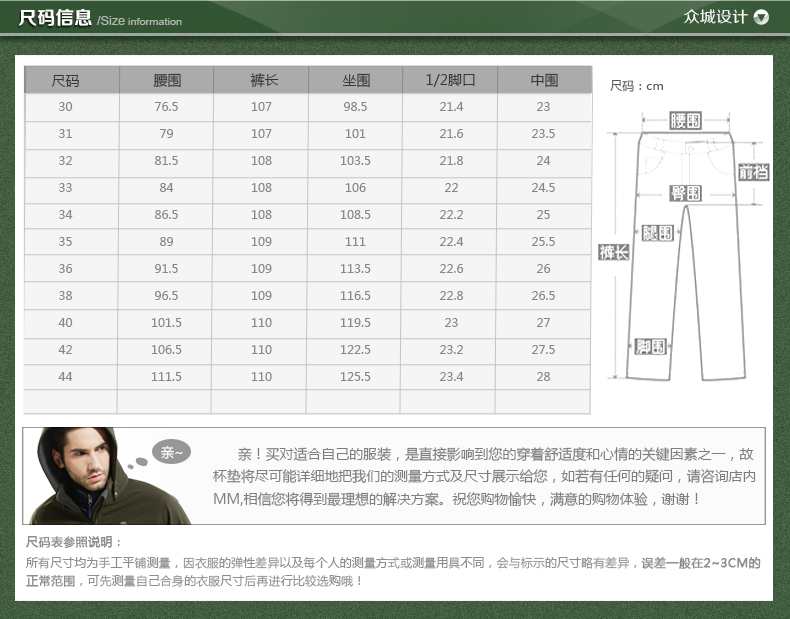Click hip value 108.5
Image resolution: width=790 pixels, height=619 pixels.
(x=355, y=215)
